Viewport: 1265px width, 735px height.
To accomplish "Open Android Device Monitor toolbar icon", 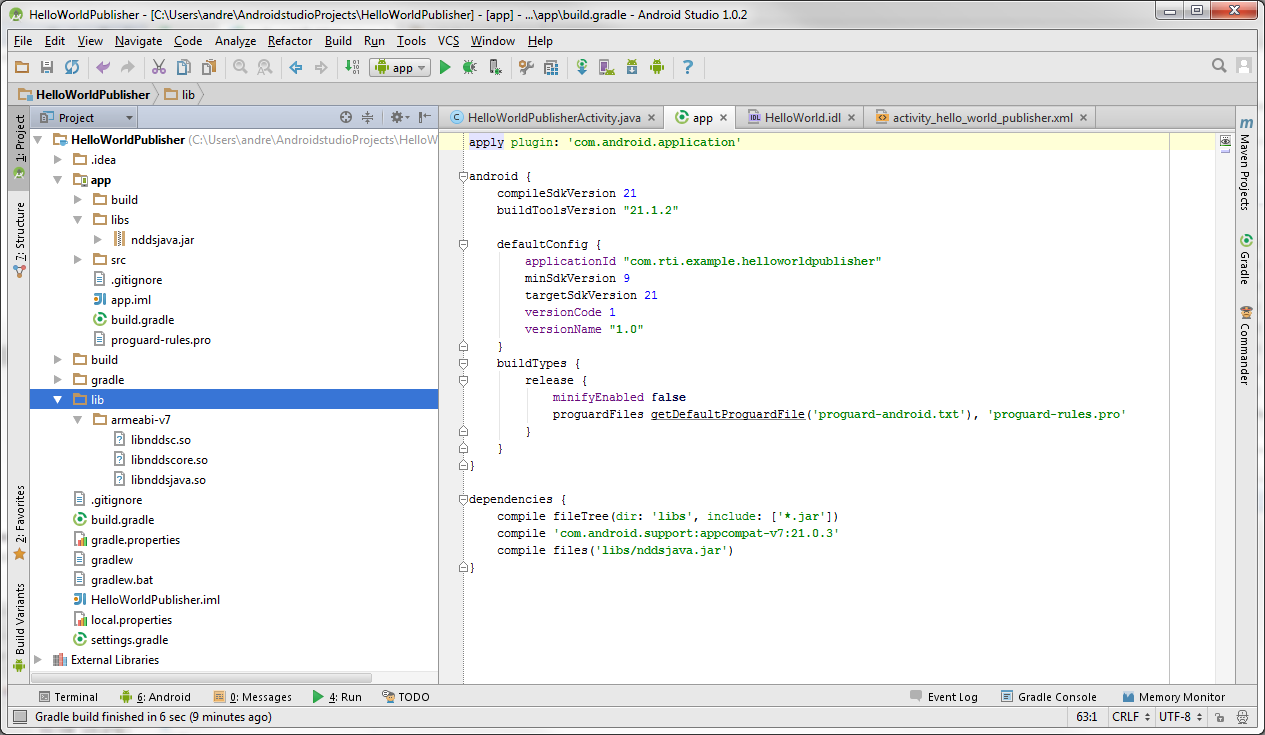I will 657,67.
